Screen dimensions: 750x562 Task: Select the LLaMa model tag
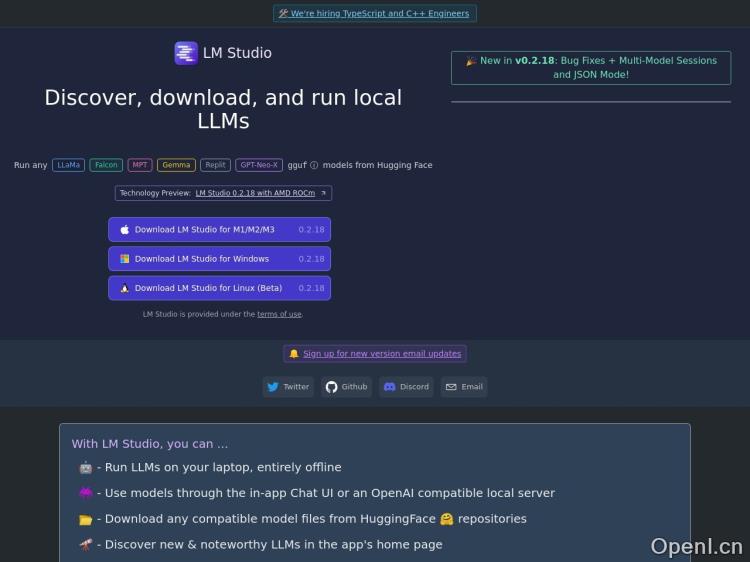(68, 165)
